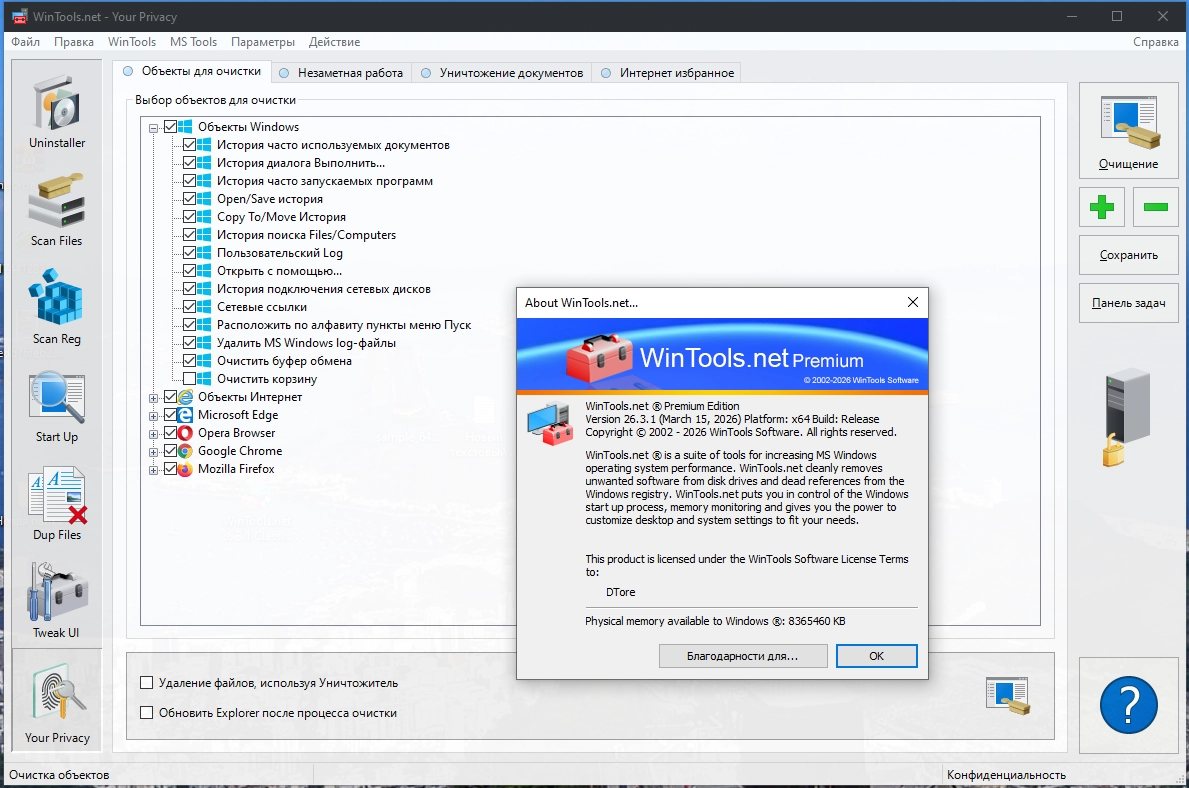
Task: Close the About WinTools.net dialog
Action: click(x=913, y=303)
